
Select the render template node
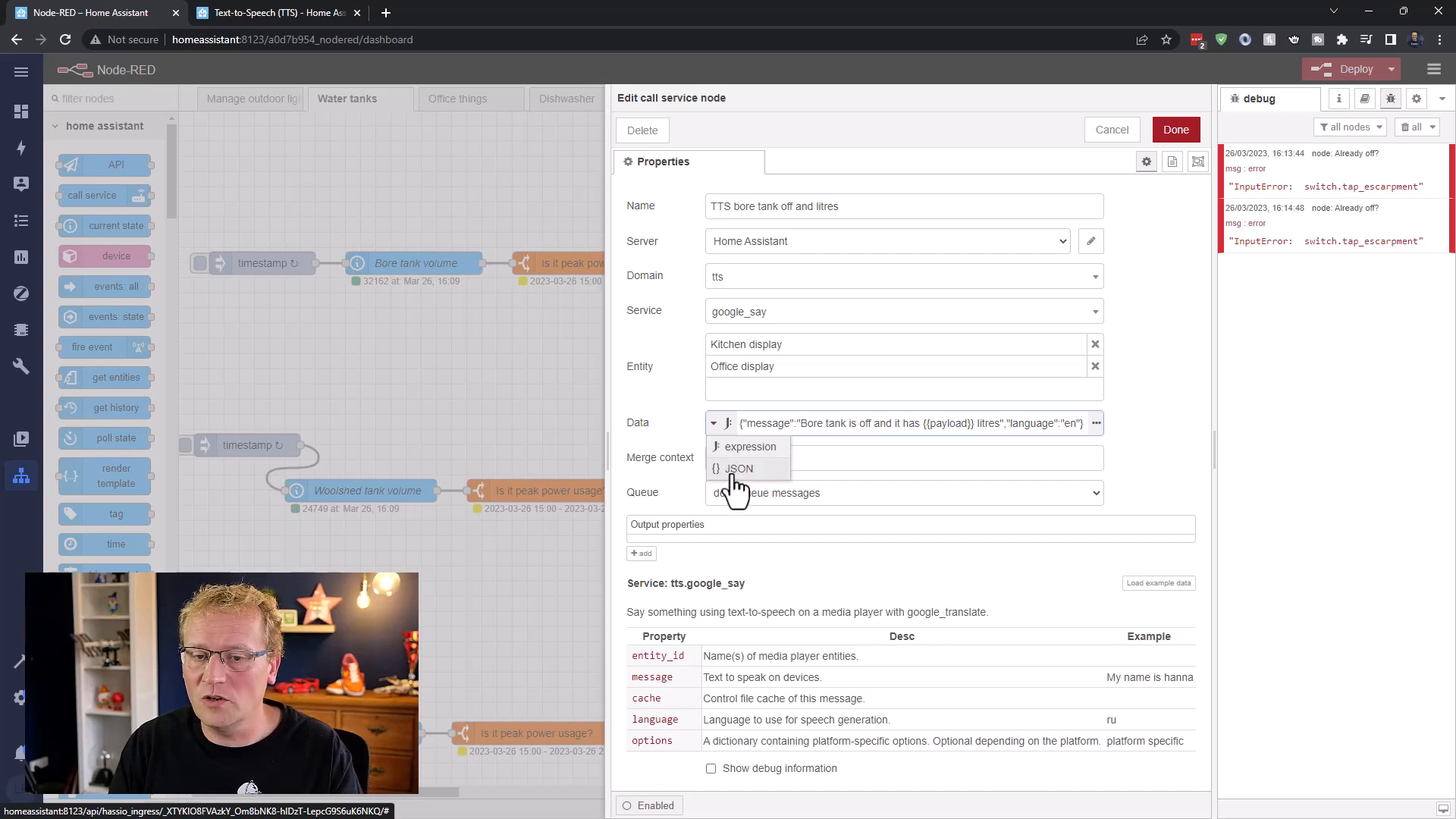point(104,475)
